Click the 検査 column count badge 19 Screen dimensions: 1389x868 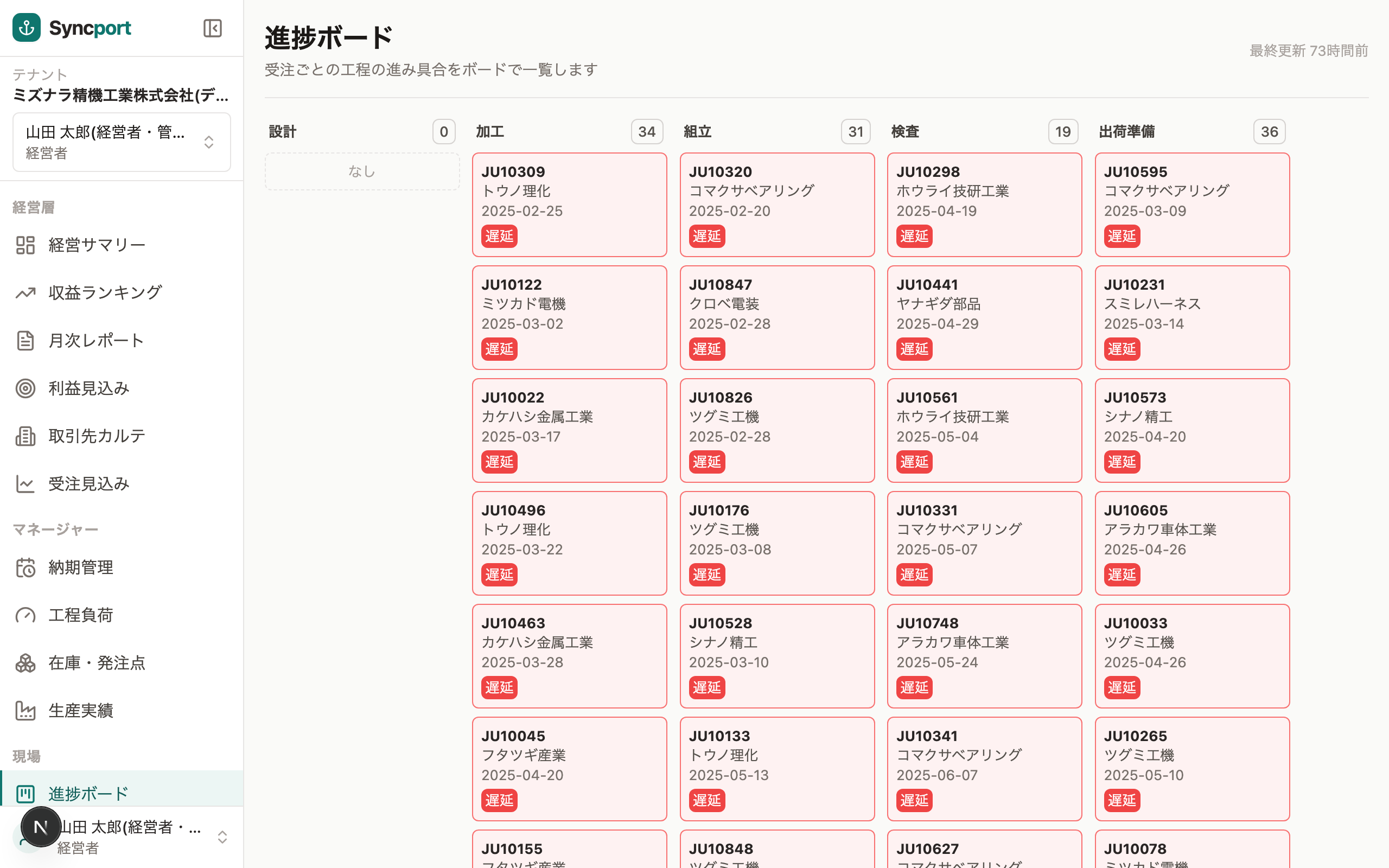coord(1063,132)
